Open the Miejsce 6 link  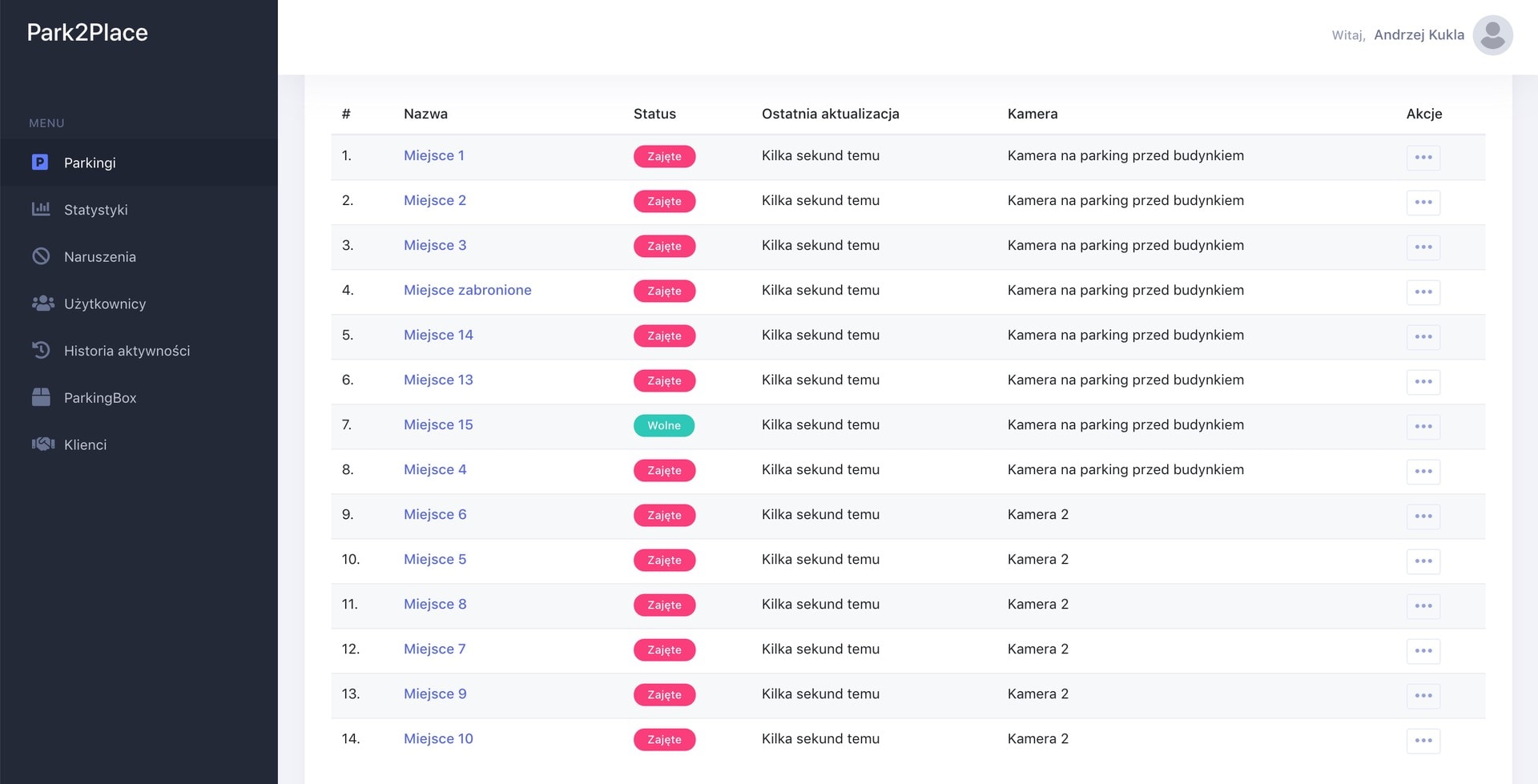tap(435, 514)
